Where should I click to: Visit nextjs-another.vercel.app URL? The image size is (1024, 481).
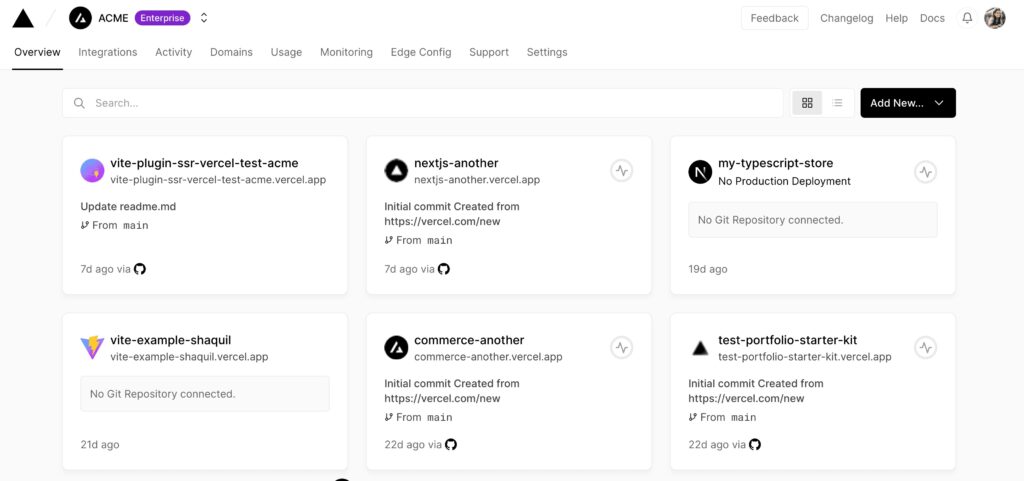click(x=477, y=180)
